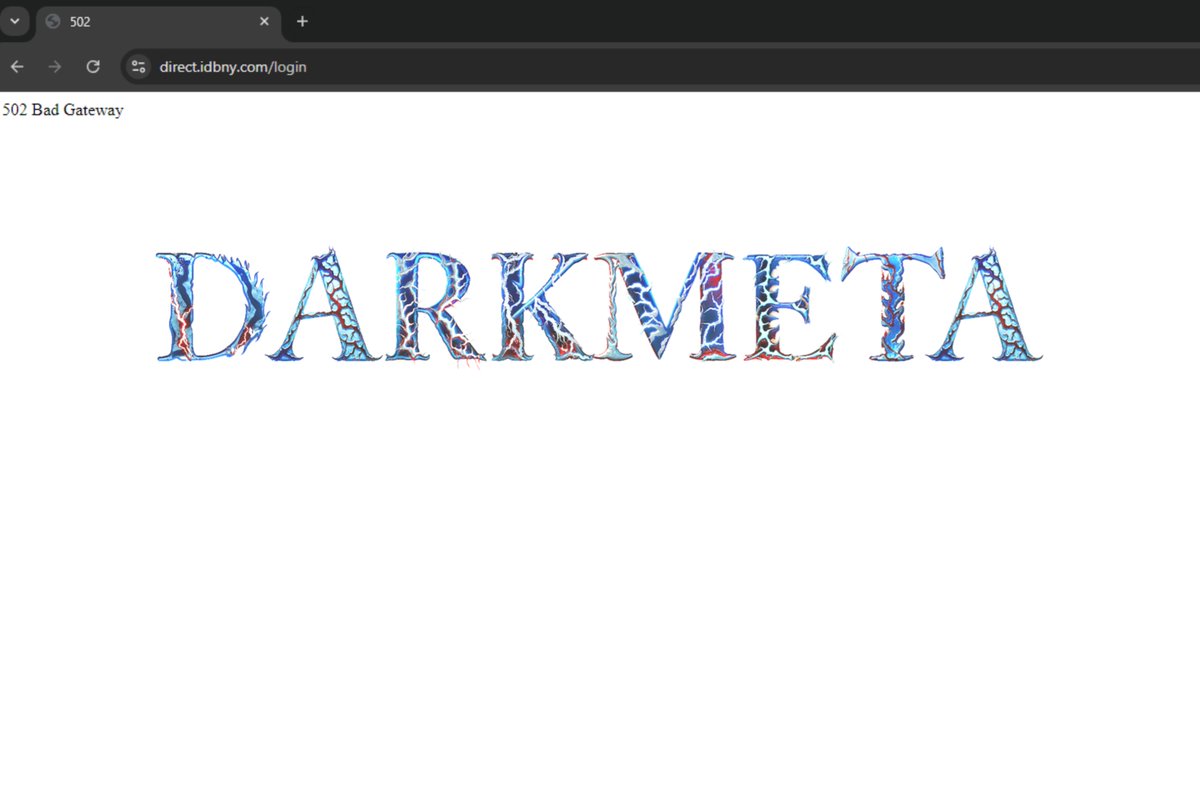Select the 502 browser tab
Screen dimensions: 1200x785
pos(159,21)
